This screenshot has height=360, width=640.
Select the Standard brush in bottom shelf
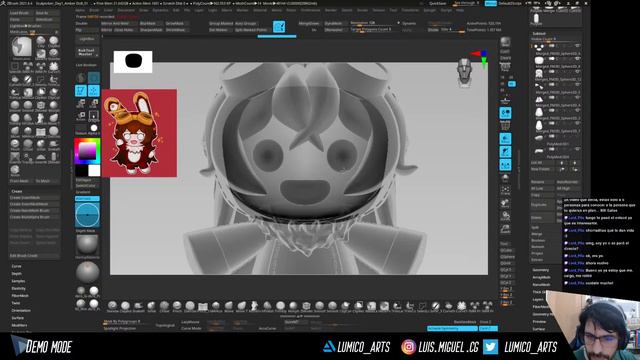[112, 306]
